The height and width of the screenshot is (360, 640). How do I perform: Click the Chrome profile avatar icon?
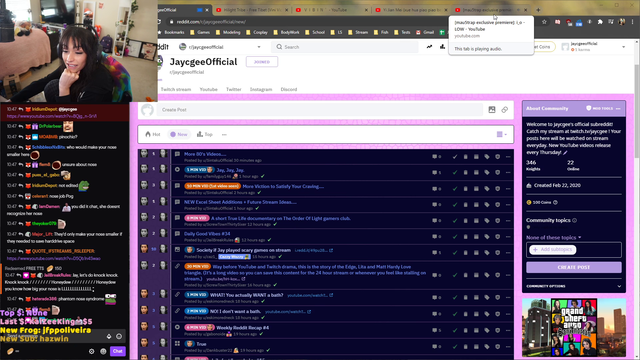point(622,22)
